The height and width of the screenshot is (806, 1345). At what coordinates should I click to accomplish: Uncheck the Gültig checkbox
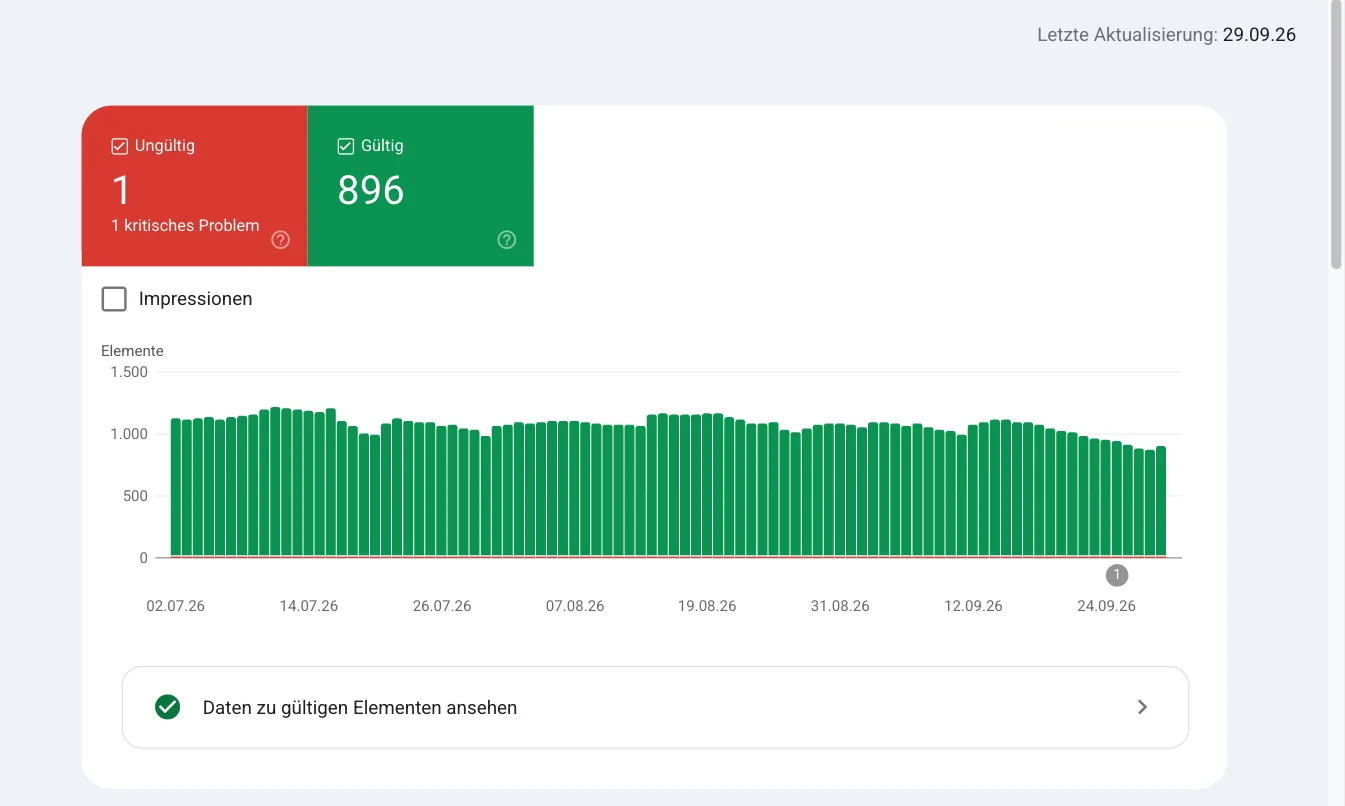click(x=346, y=146)
